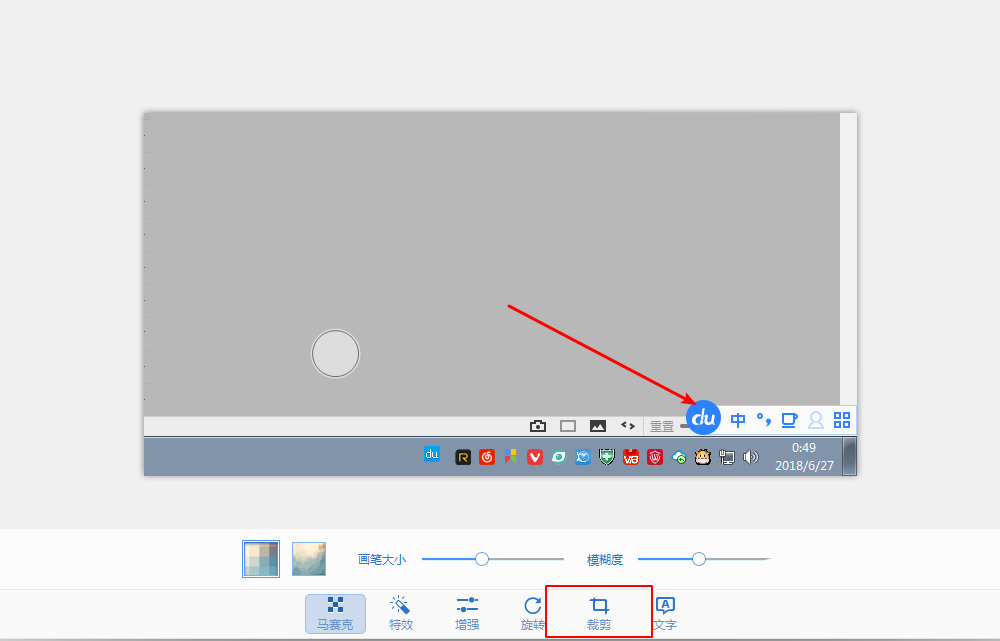Open the 增强 enhance adjustments

click(467, 613)
